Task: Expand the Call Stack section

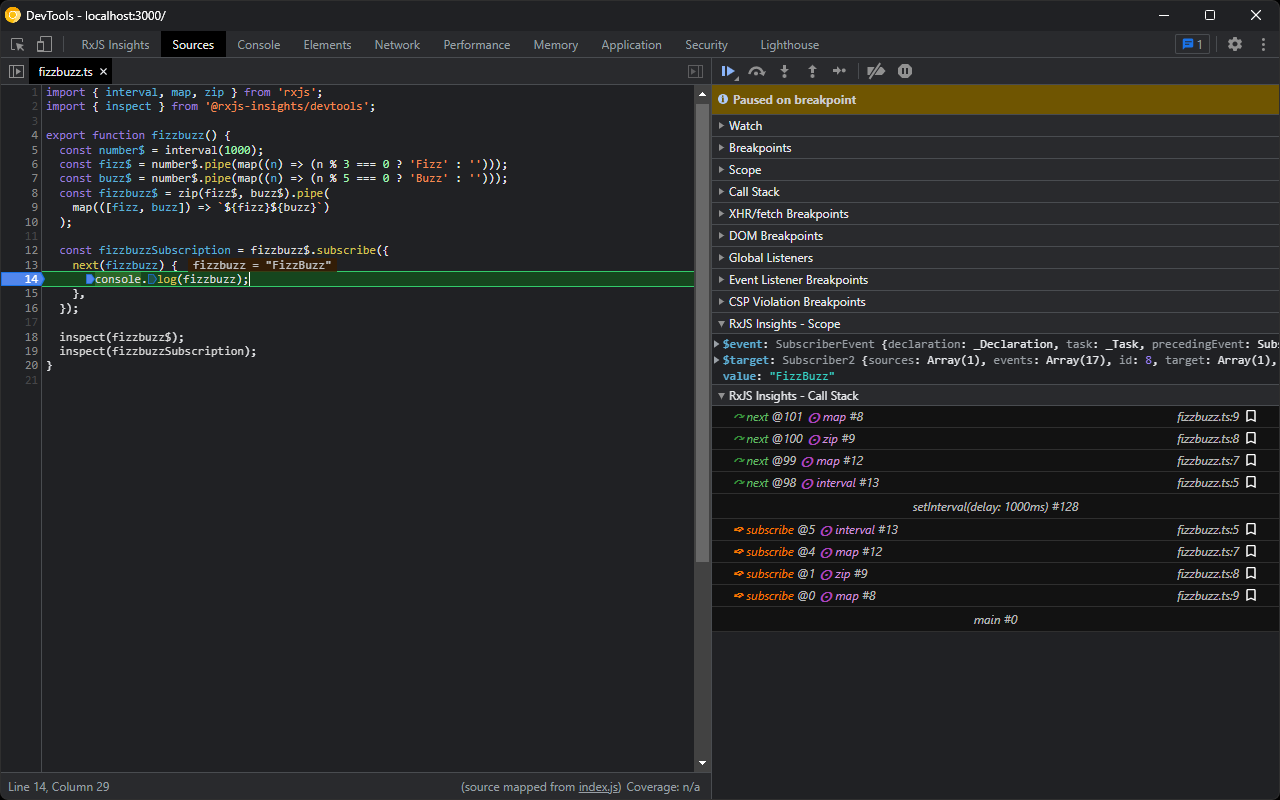Action: click(996, 192)
